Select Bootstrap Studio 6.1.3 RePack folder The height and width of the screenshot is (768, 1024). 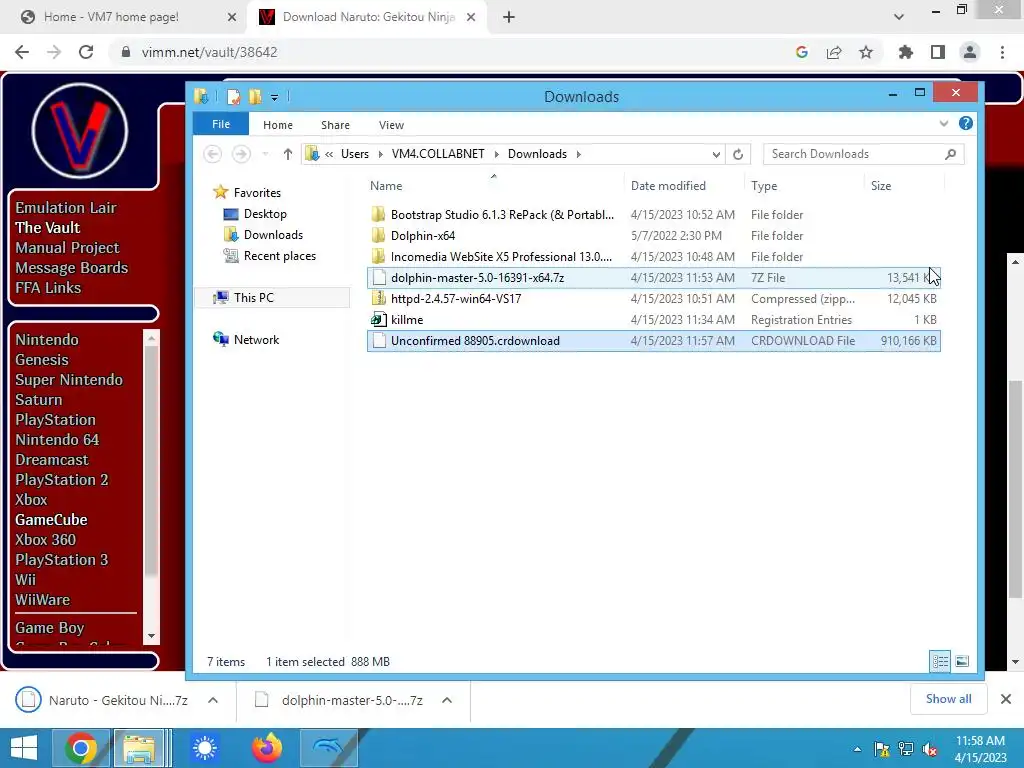(654, 215)
